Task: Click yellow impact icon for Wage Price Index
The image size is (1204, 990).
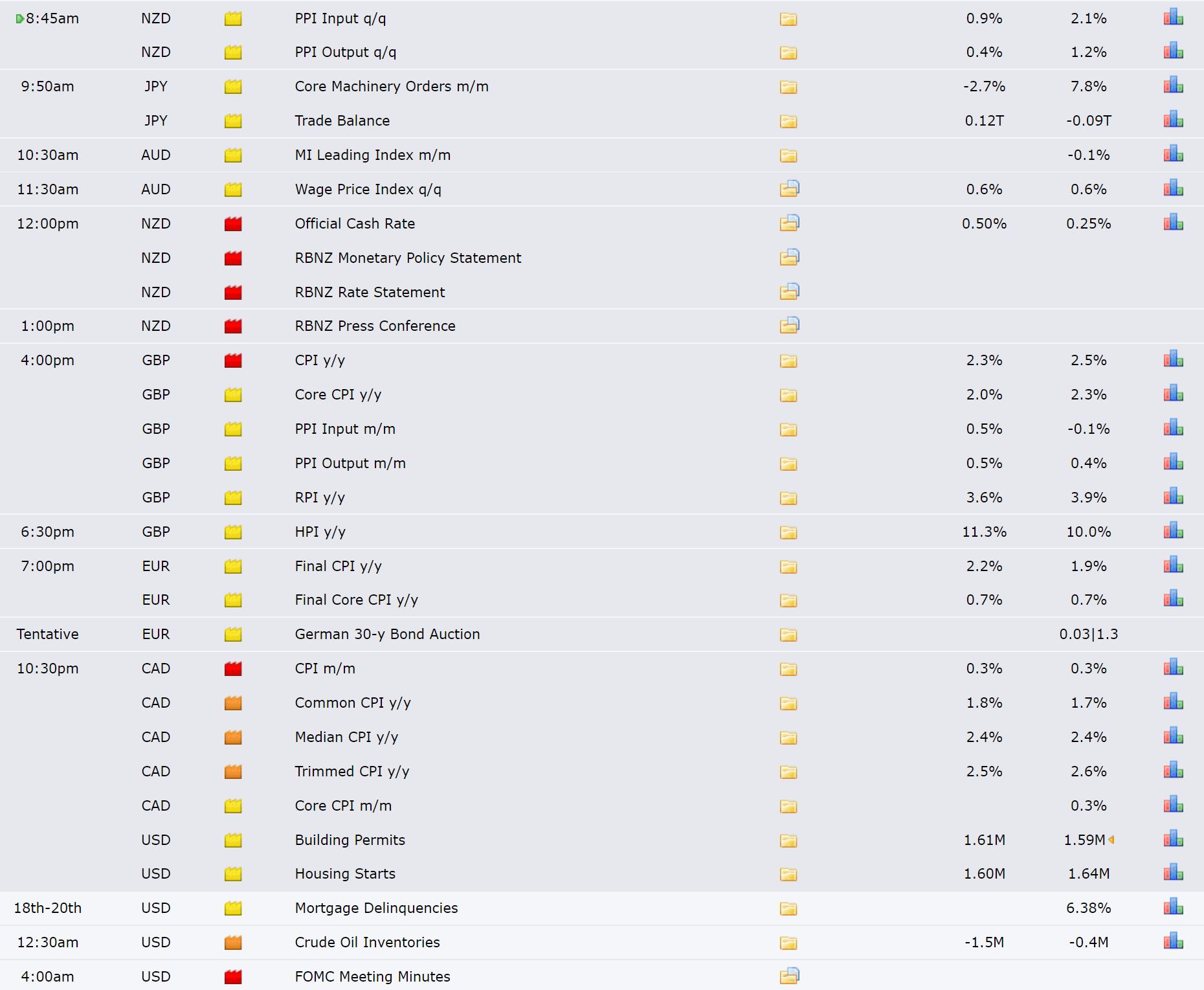Action: tap(233, 189)
